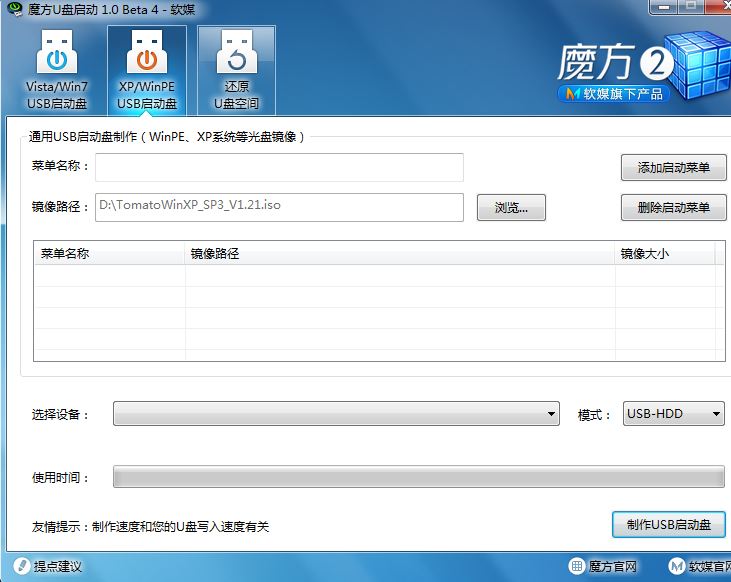Click the 镜像路径 ISO path field

pyautogui.click(x=279, y=207)
